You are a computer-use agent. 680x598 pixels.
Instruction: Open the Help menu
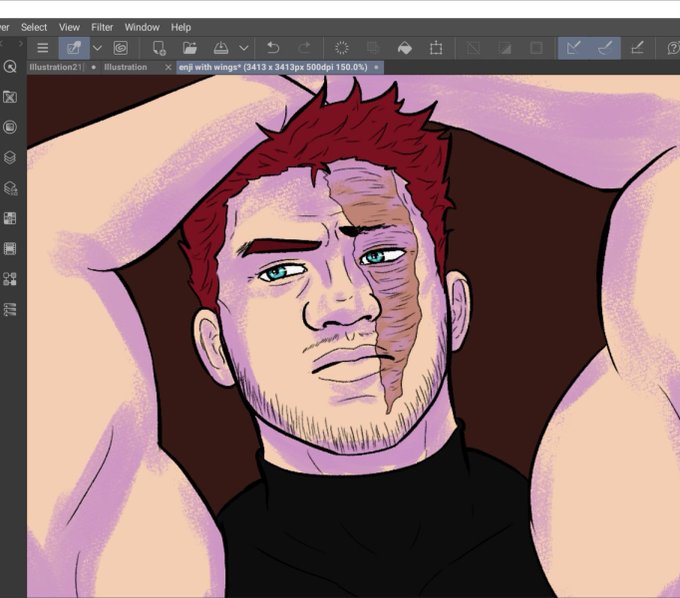click(181, 27)
